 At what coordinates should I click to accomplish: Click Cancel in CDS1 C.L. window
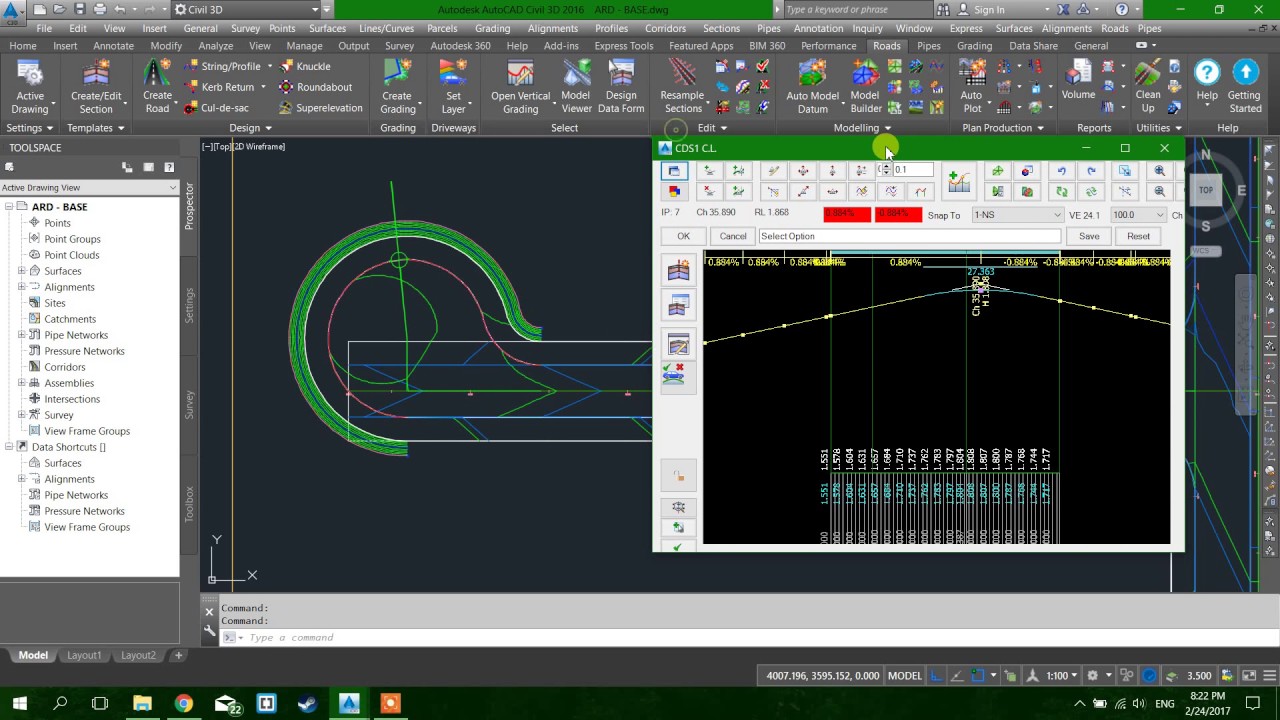pyautogui.click(x=733, y=236)
